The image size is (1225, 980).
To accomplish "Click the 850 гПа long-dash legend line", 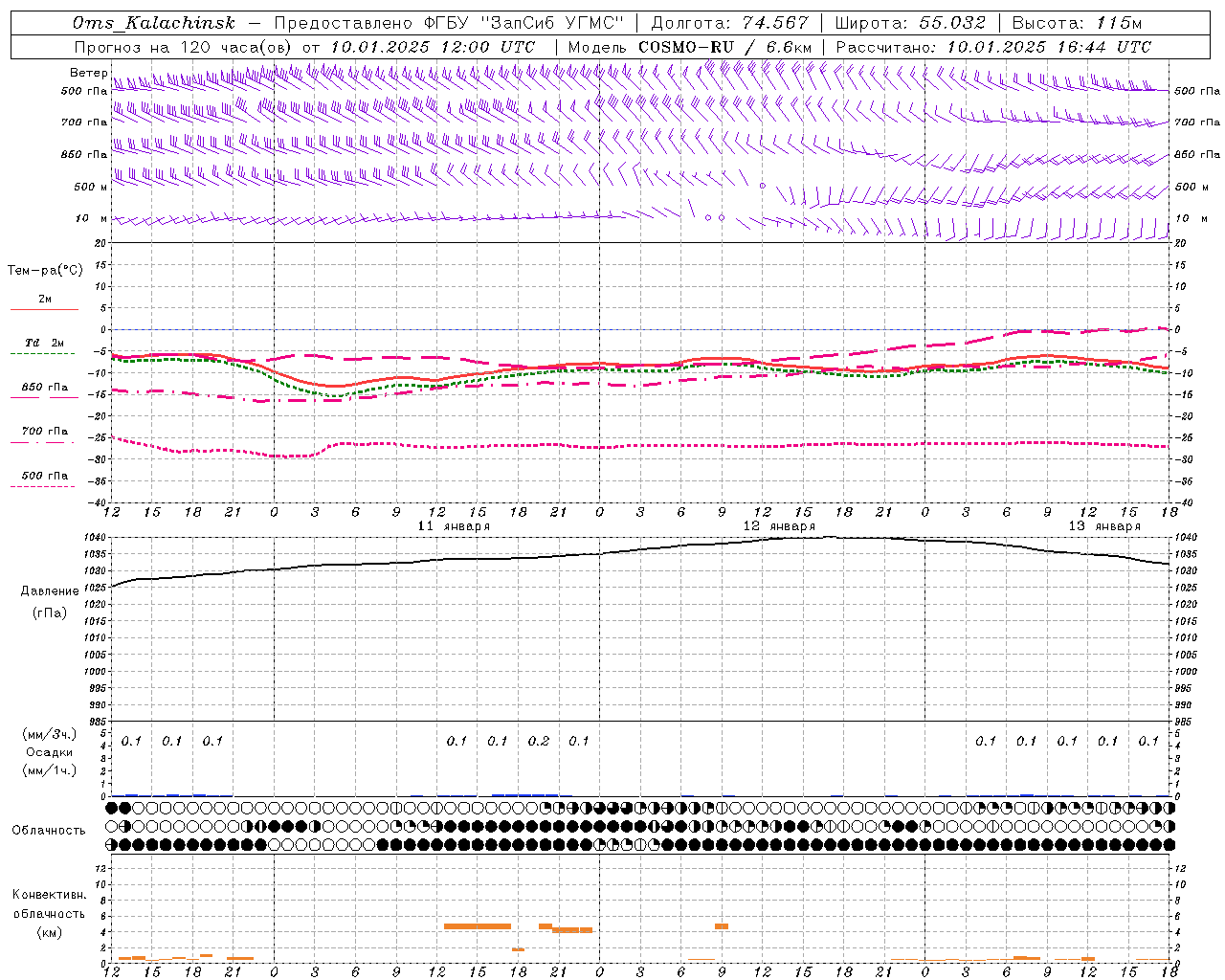I will pyautogui.click(x=44, y=397).
